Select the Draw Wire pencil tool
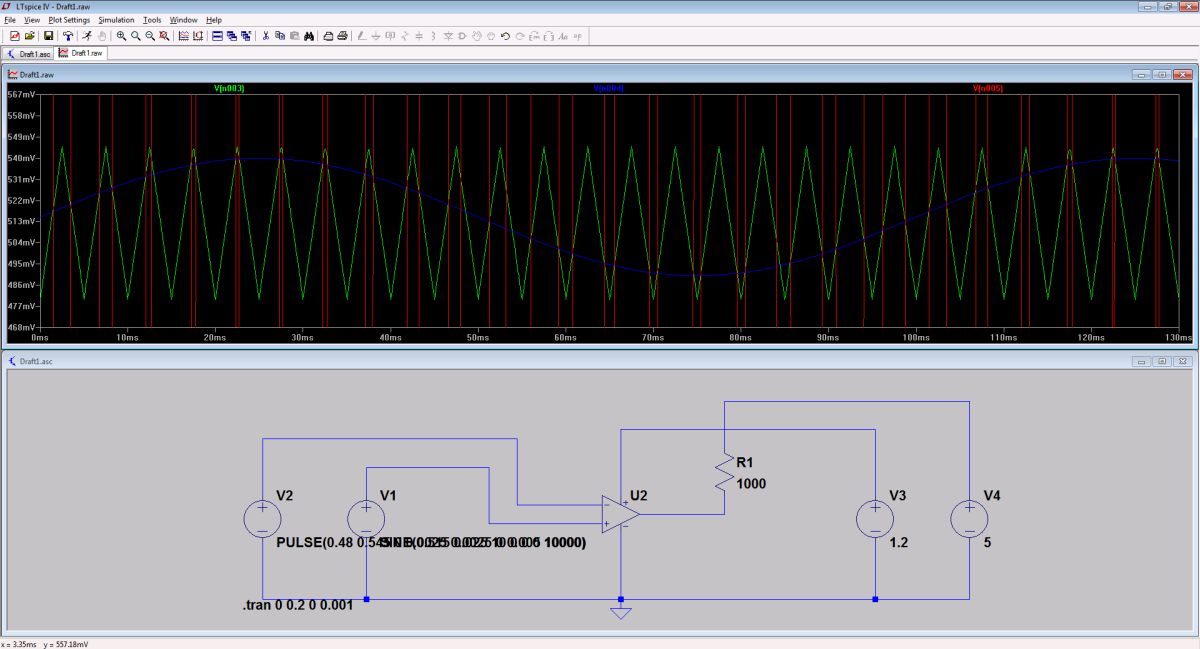1200x649 pixels. [x=361, y=36]
